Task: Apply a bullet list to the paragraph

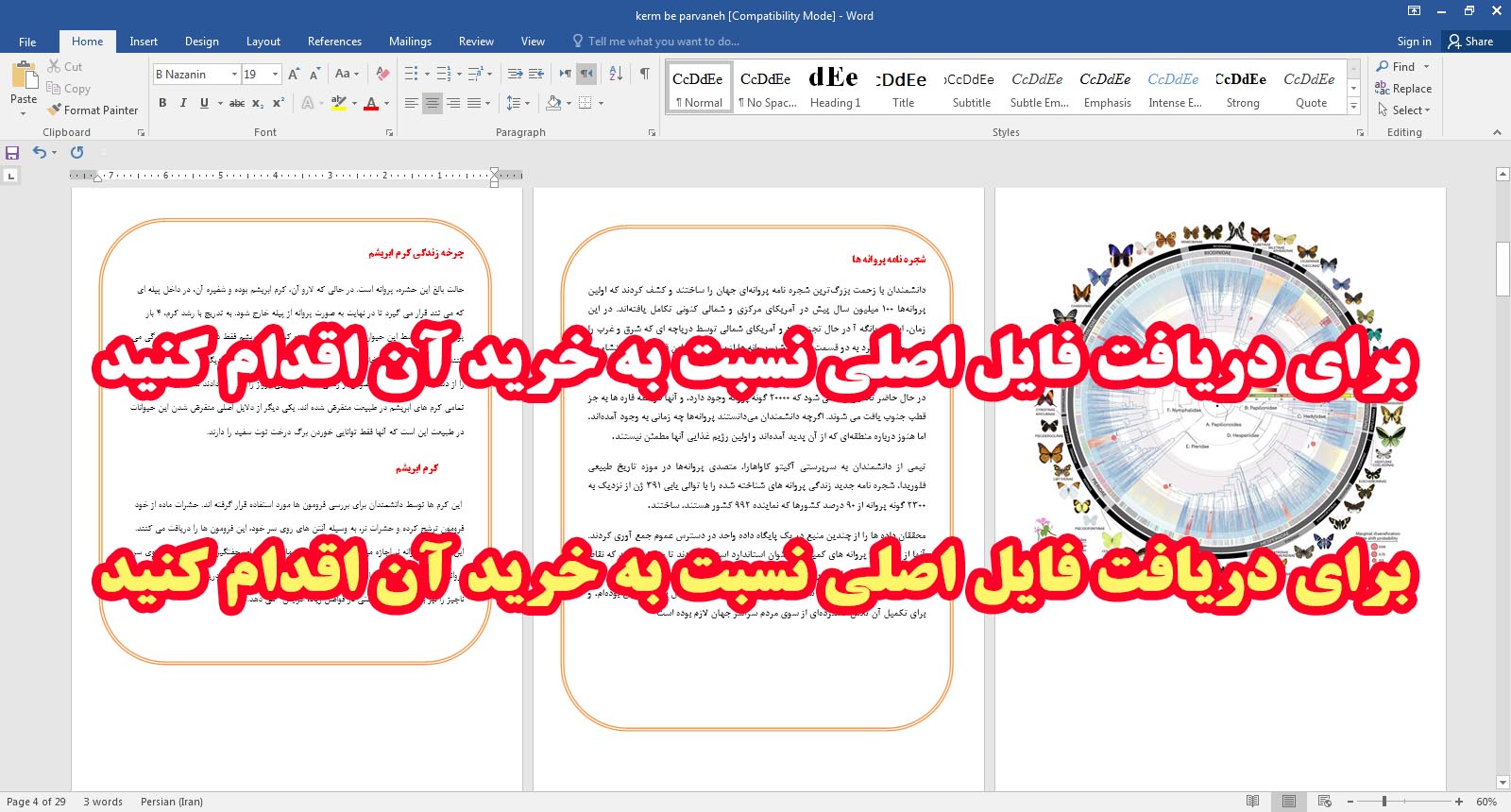Action: click(412, 74)
